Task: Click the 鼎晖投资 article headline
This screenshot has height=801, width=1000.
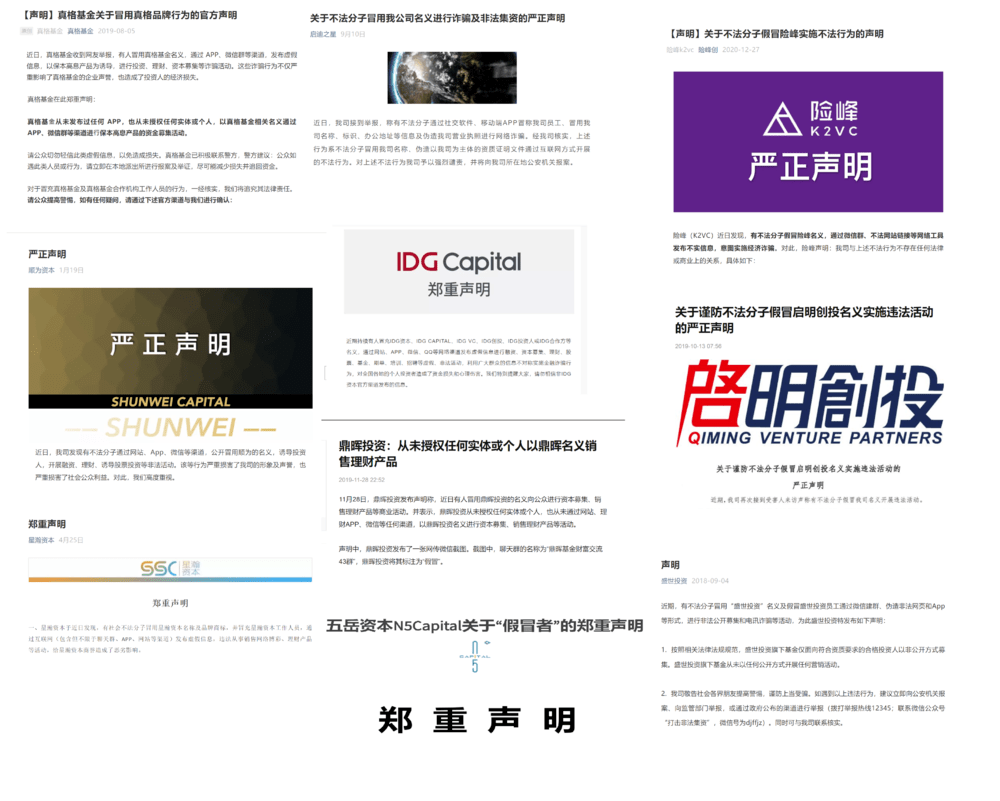Action: (467, 453)
